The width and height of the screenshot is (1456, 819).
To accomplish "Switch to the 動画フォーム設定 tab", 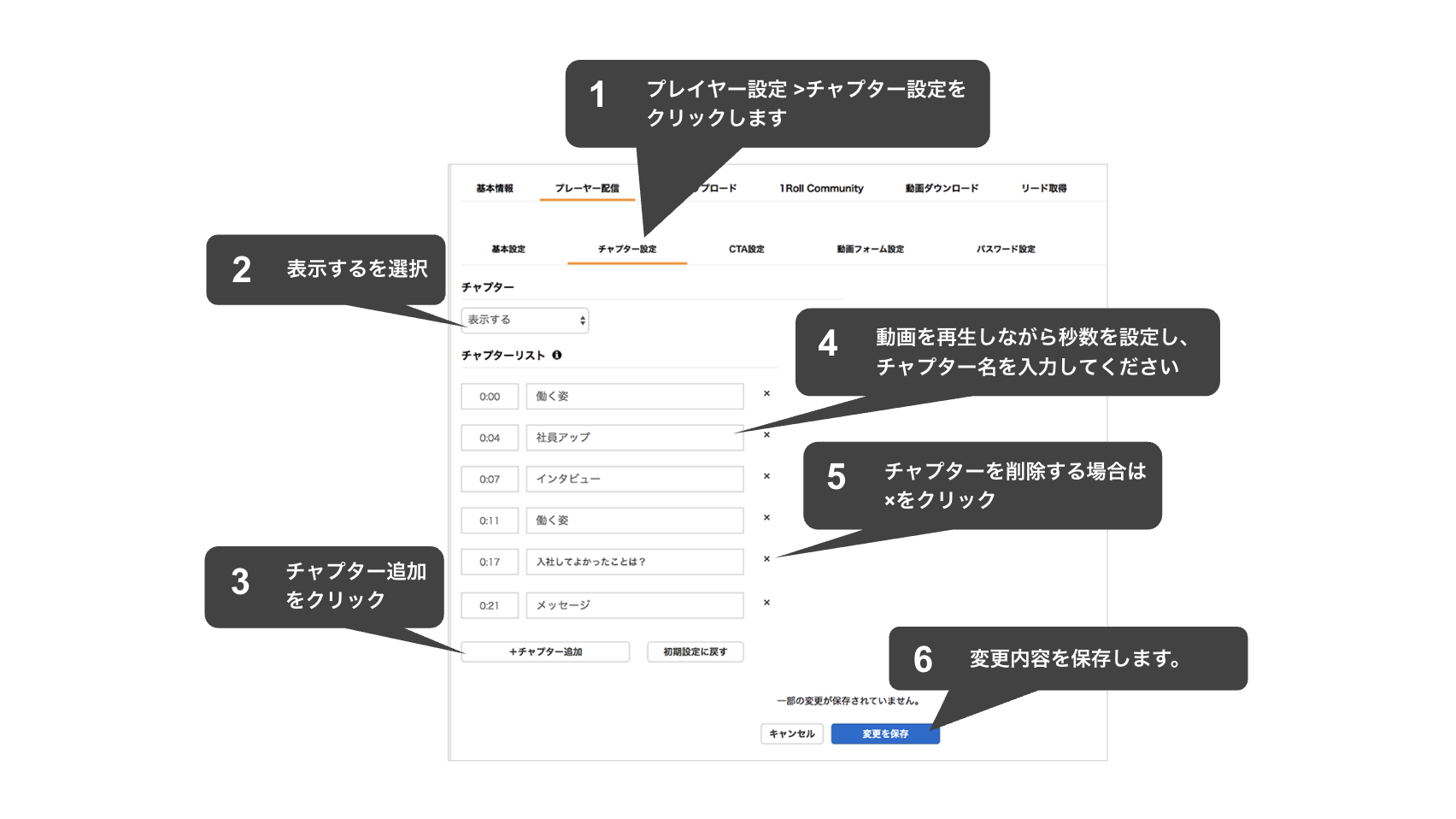I will point(869,249).
